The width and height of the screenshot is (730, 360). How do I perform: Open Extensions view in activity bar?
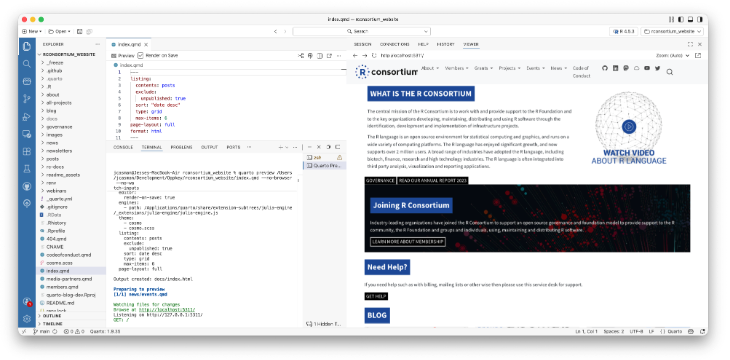(27, 151)
